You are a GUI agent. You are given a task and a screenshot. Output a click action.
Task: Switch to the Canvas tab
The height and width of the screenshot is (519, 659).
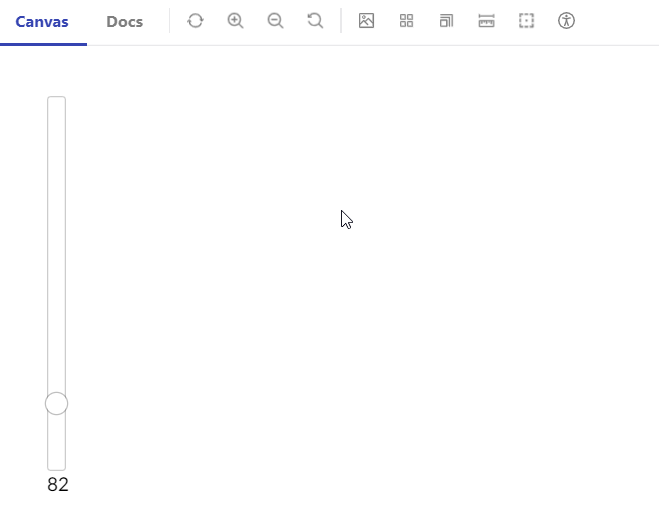[x=42, y=22]
